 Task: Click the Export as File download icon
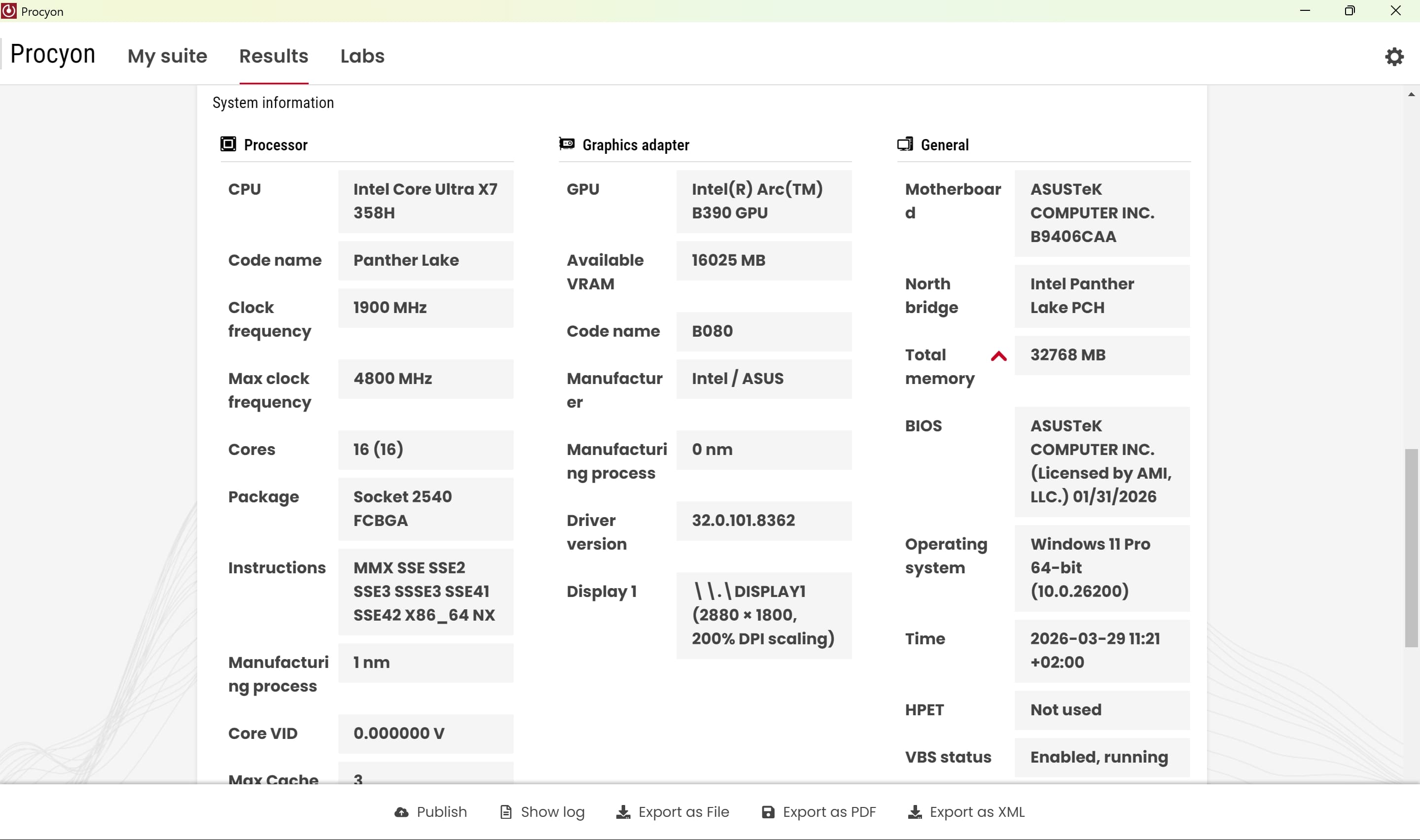point(623,812)
